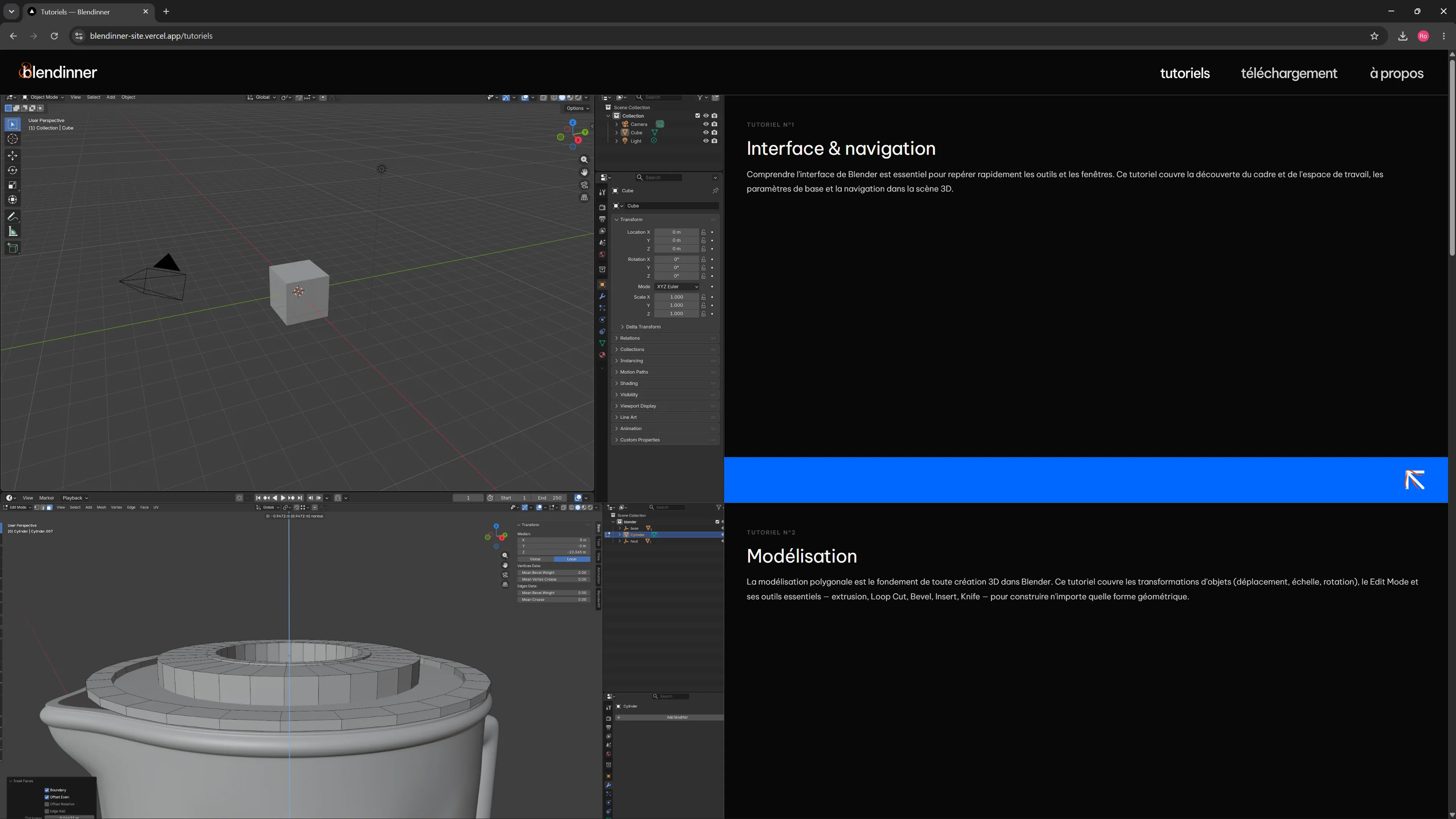Screen dimensions: 1456x819
Task: Open the World properties globe icon
Action: [x=602, y=254]
